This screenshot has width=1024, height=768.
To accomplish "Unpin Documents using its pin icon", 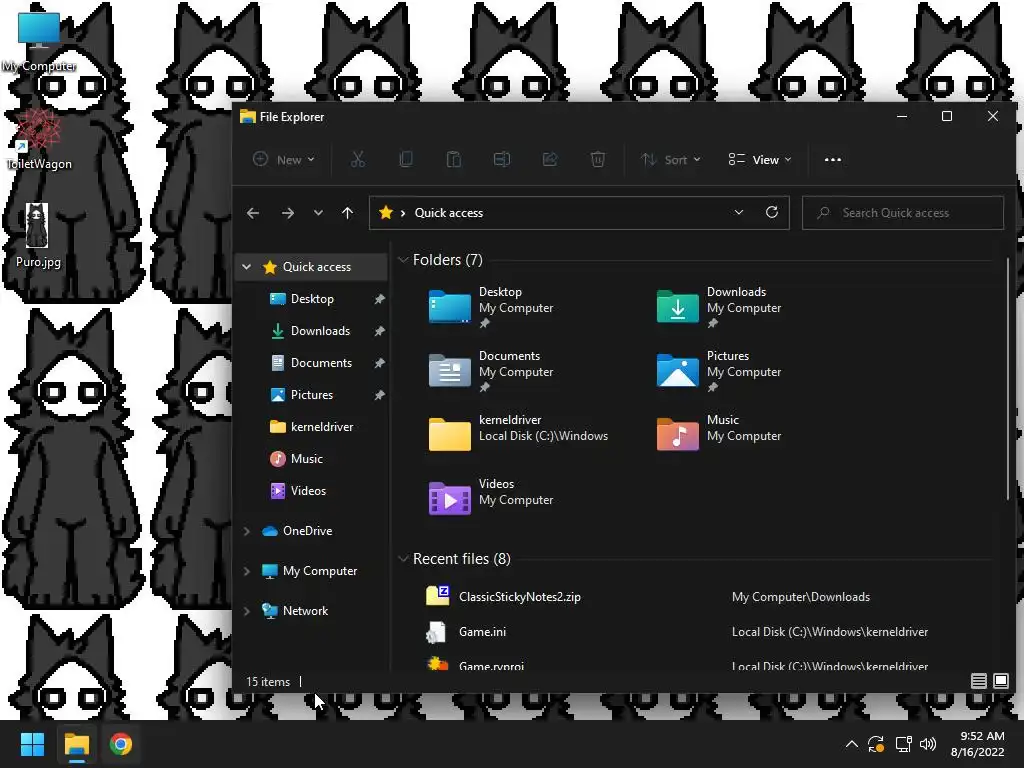I will click(x=379, y=363).
